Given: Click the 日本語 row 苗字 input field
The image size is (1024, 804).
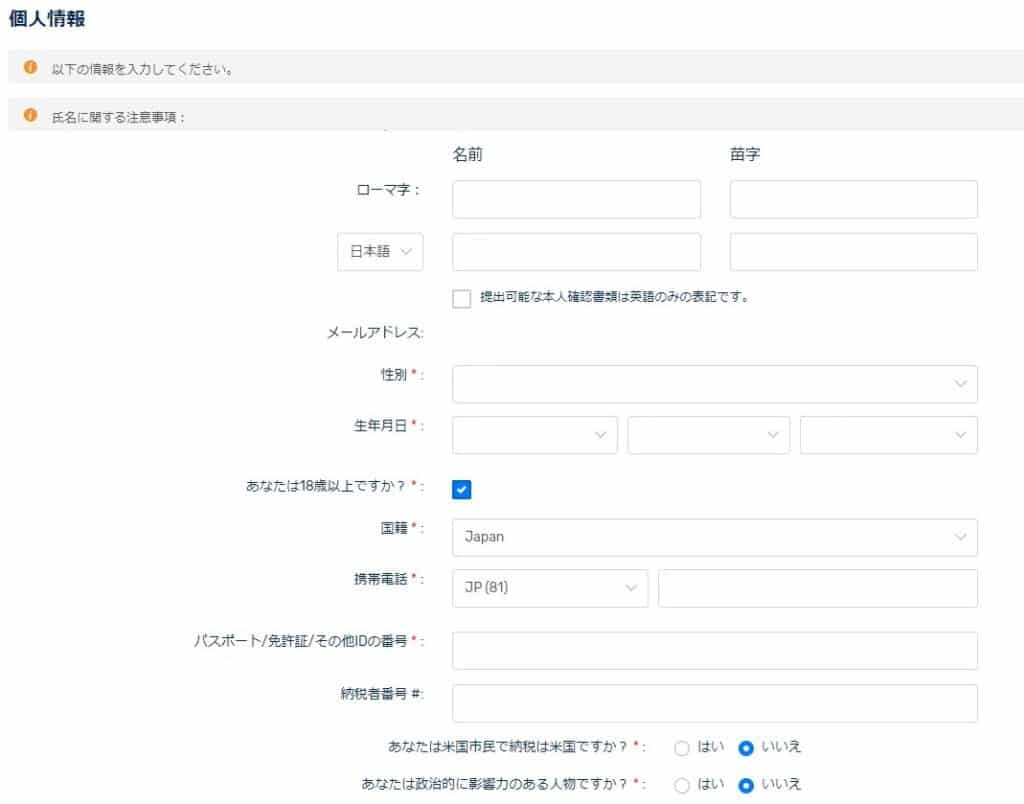Looking at the screenshot, I should click(854, 251).
